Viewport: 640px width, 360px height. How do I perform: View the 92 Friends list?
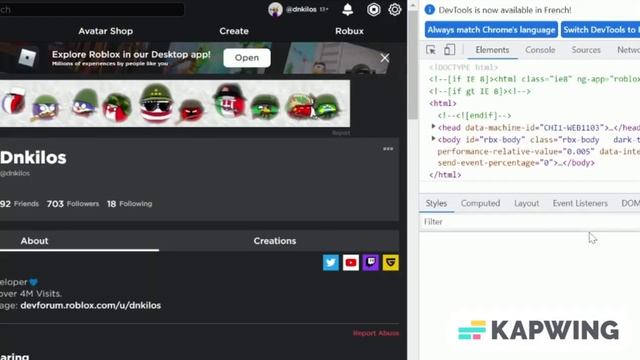[19, 204]
